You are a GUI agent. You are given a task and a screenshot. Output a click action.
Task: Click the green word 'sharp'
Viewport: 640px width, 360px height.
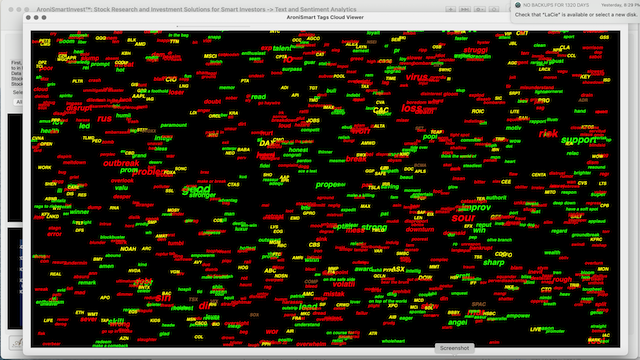pos(493,262)
